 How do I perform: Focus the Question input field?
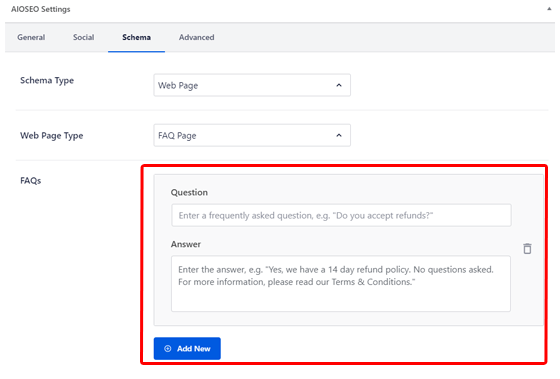[341, 215]
